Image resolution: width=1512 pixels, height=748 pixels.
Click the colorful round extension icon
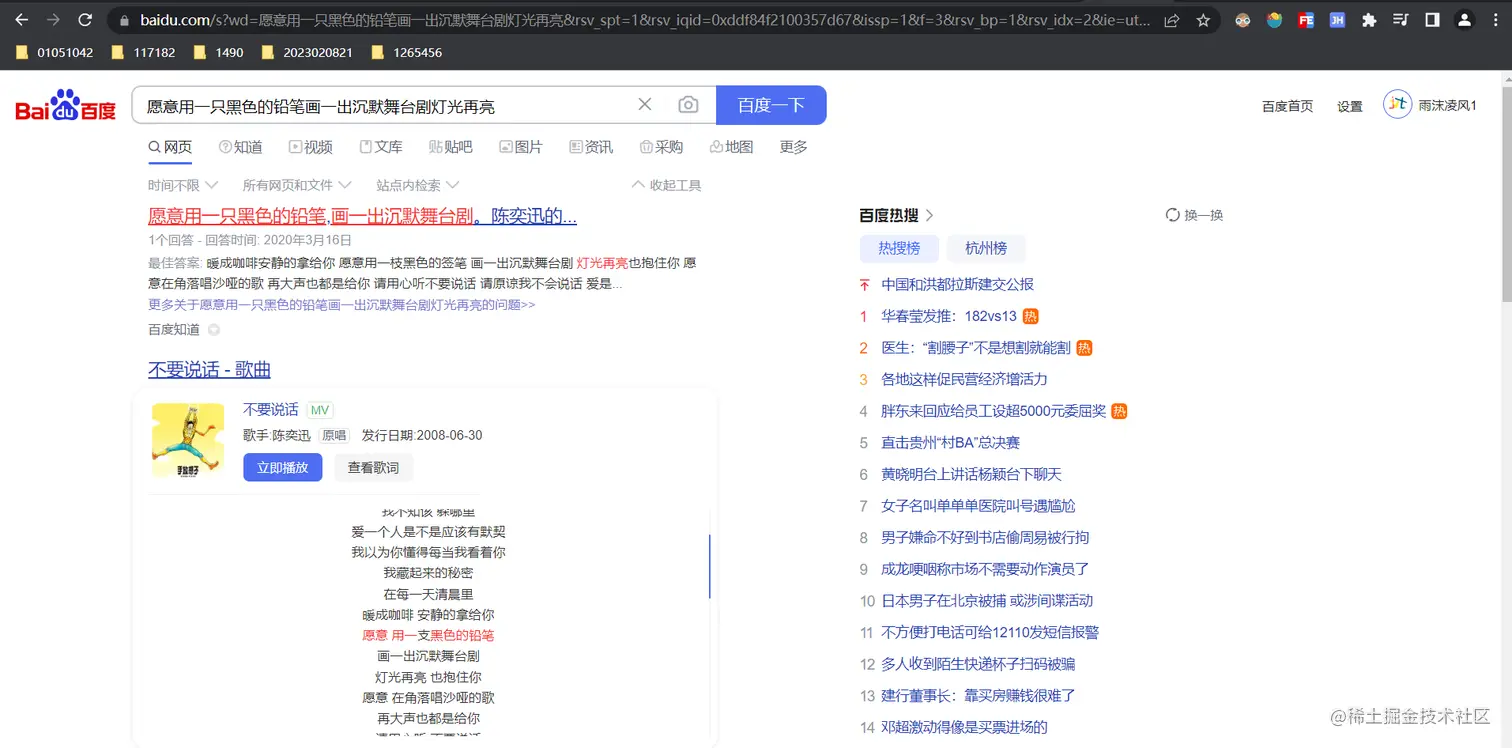click(1274, 20)
